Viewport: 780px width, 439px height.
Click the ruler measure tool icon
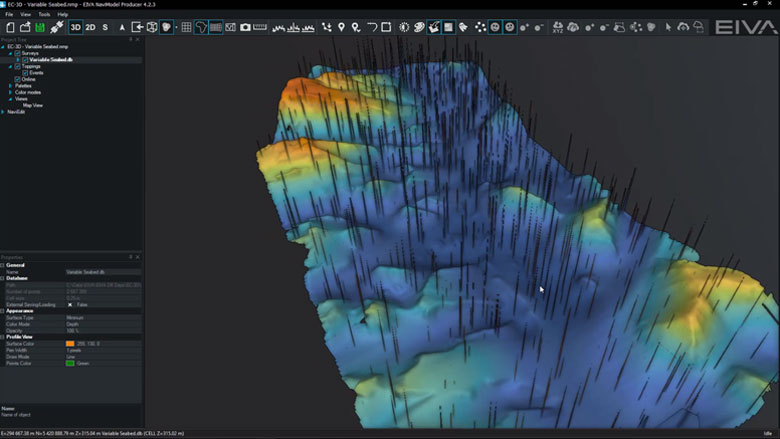pyautogui.click(x=260, y=27)
